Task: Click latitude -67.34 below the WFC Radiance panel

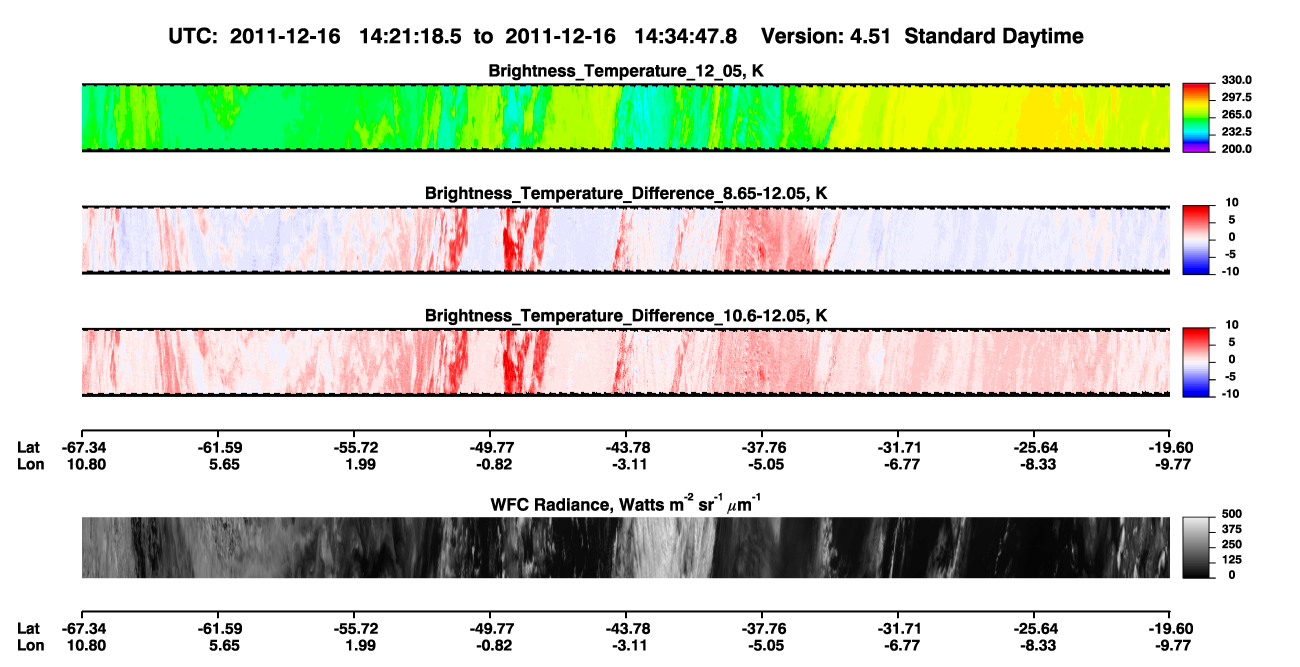Action: point(83,628)
